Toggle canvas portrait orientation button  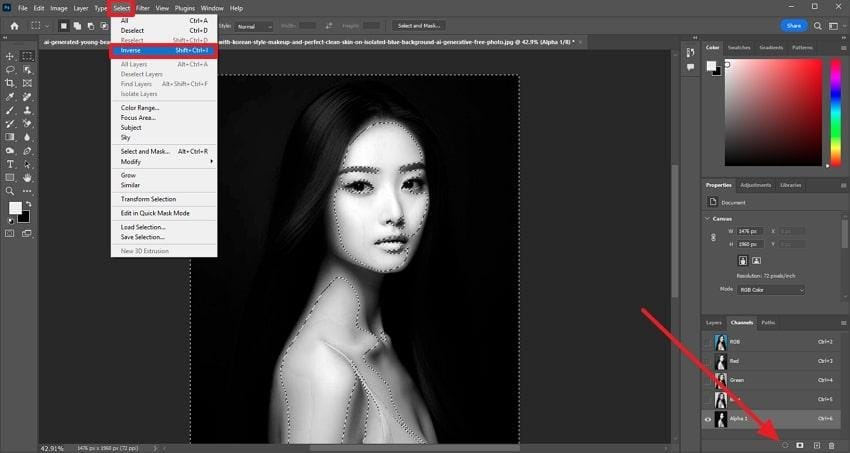[x=743, y=261]
